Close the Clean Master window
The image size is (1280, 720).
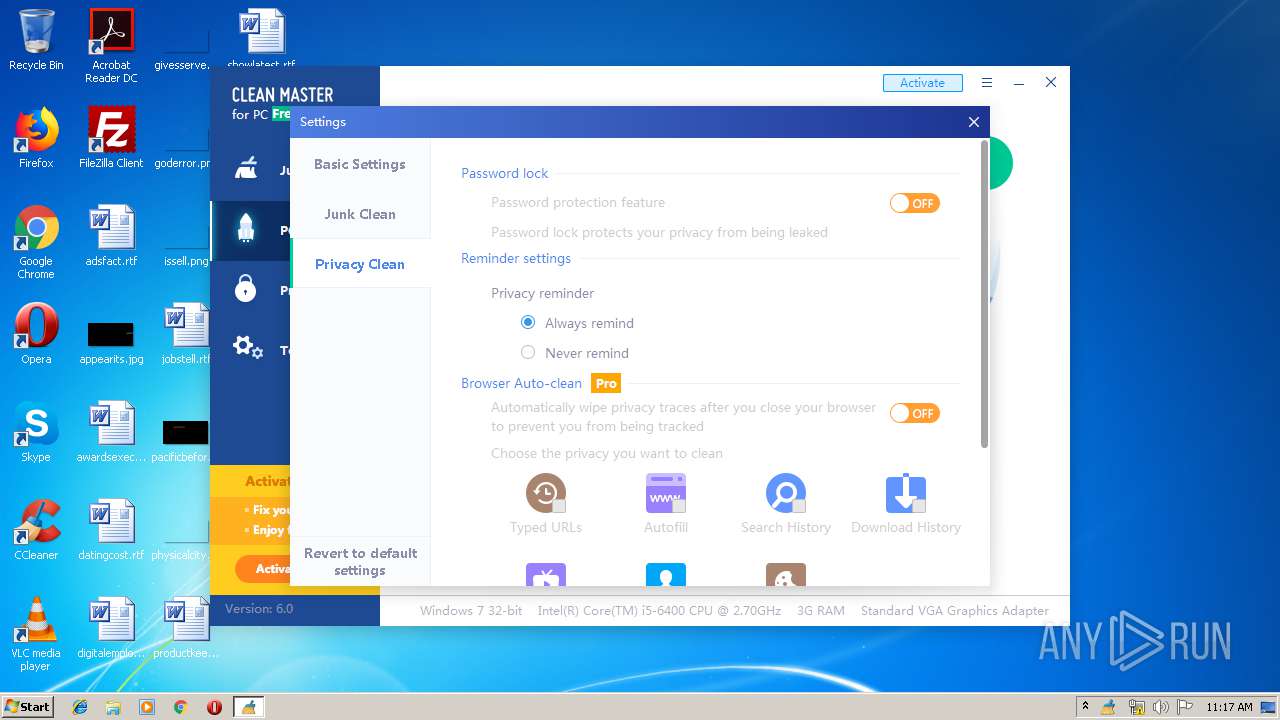tap(1051, 83)
